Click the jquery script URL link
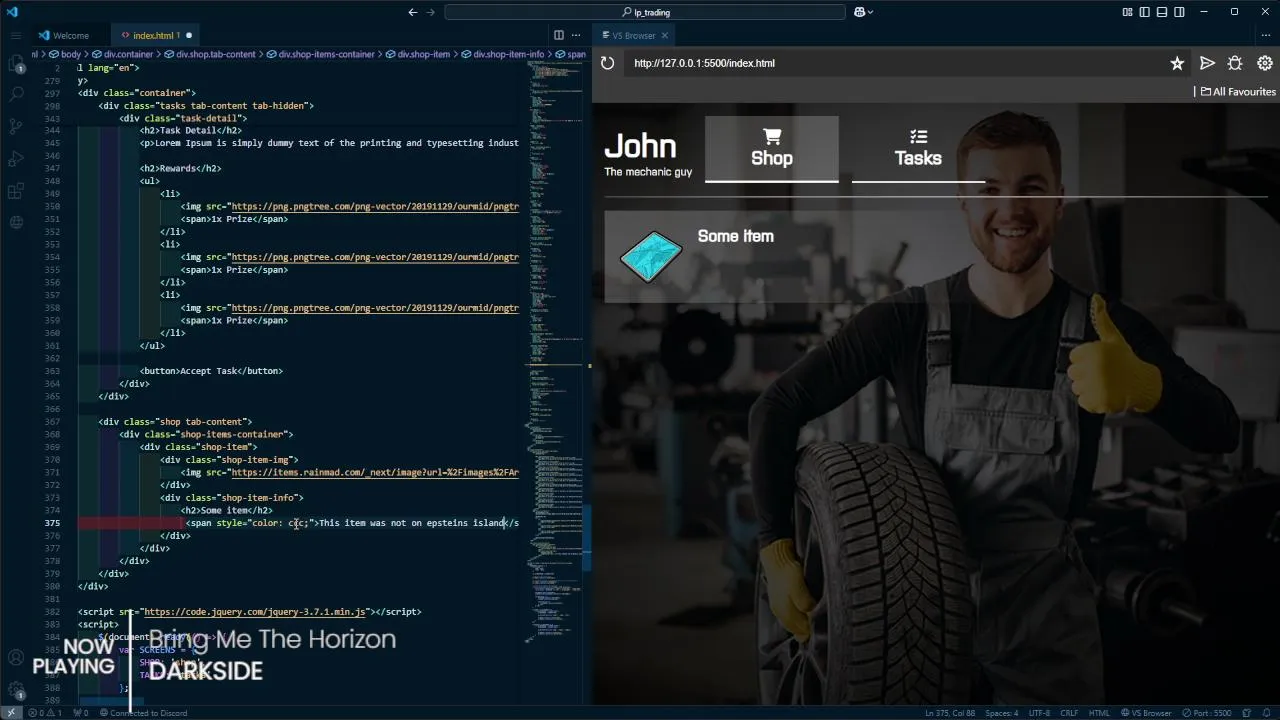Viewport: 1280px width, 720px height. coord(256,611)
